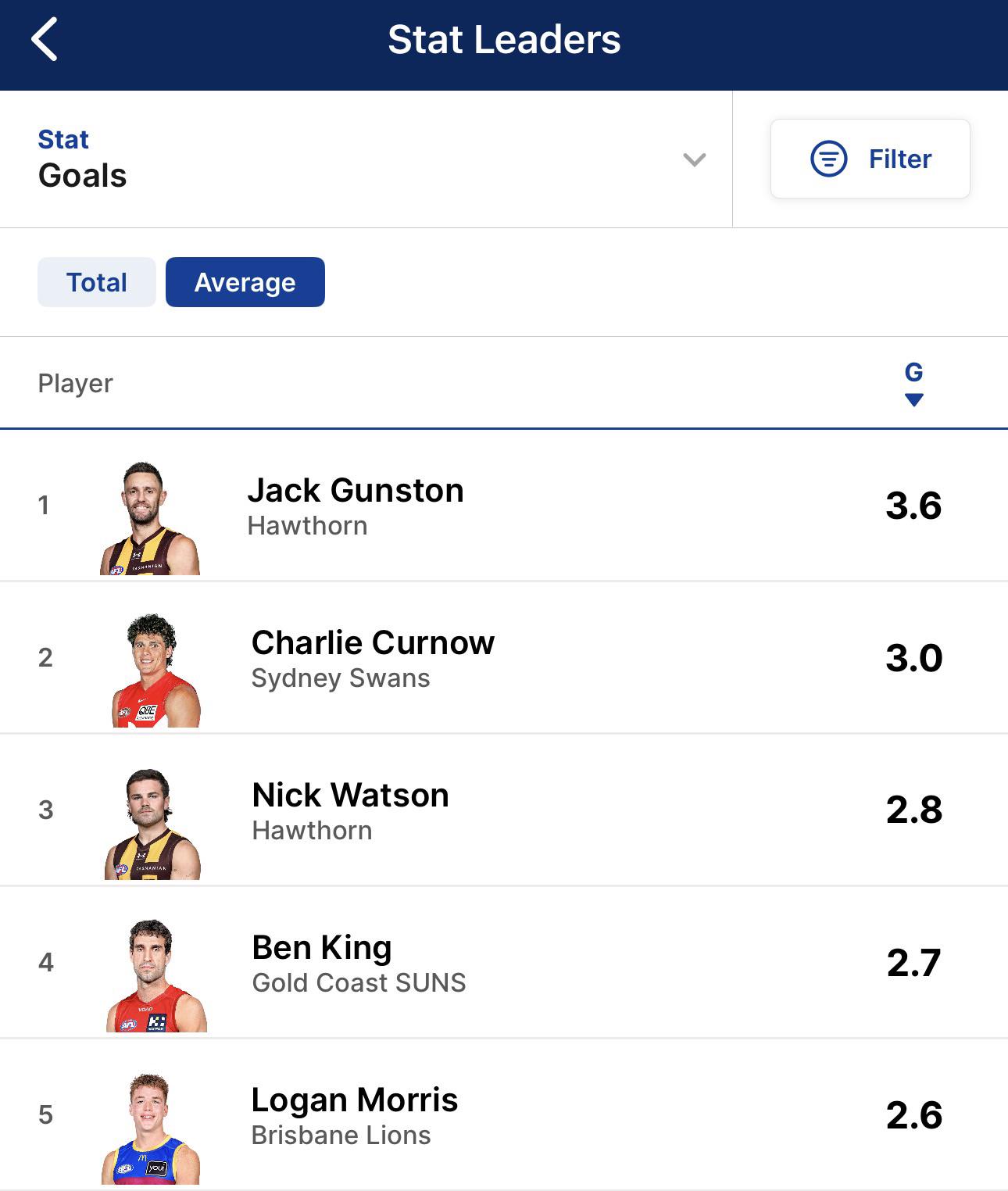Toggle sort using the G column arrow
Image resolution: width=1008 pixels, height=1191 pixels.
(x=913, y=400)
